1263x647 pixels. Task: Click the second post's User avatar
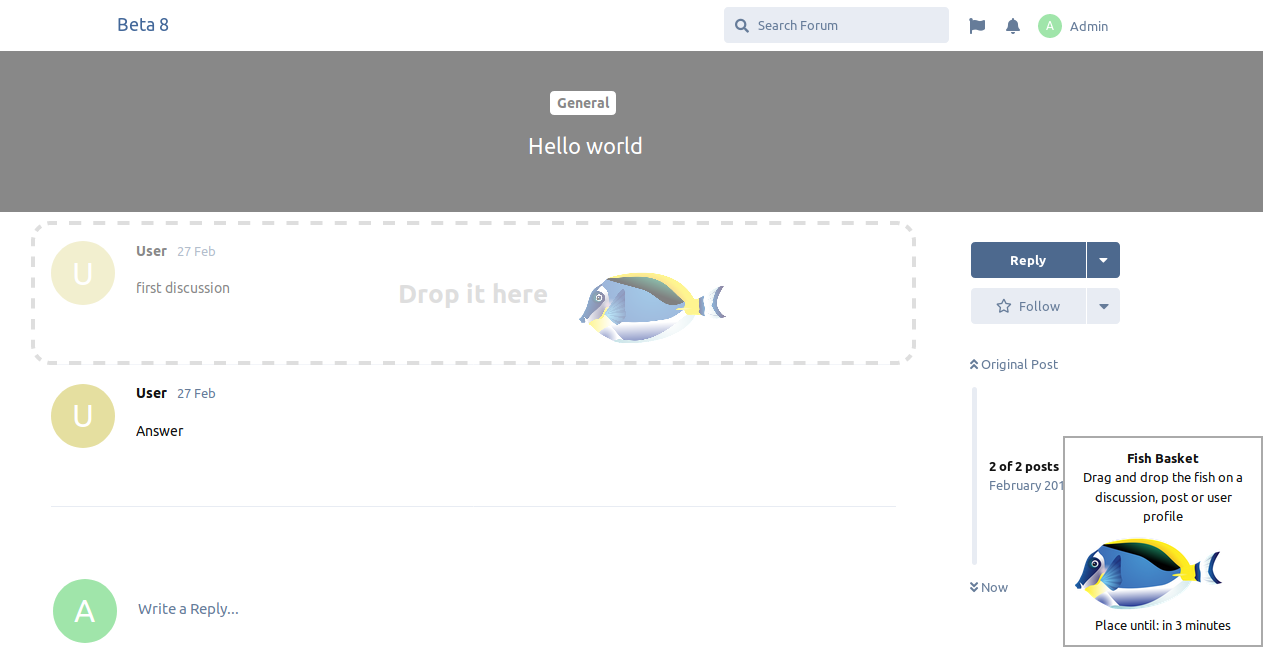[83, 416]
